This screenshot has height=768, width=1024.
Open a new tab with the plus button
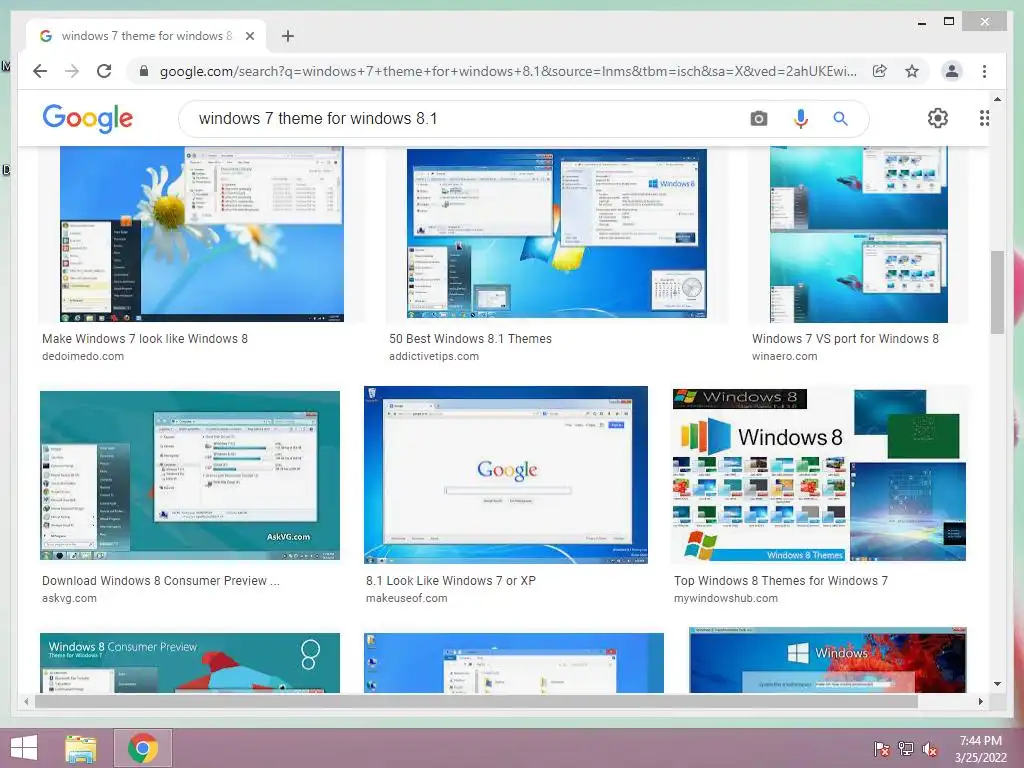(287, 36)
